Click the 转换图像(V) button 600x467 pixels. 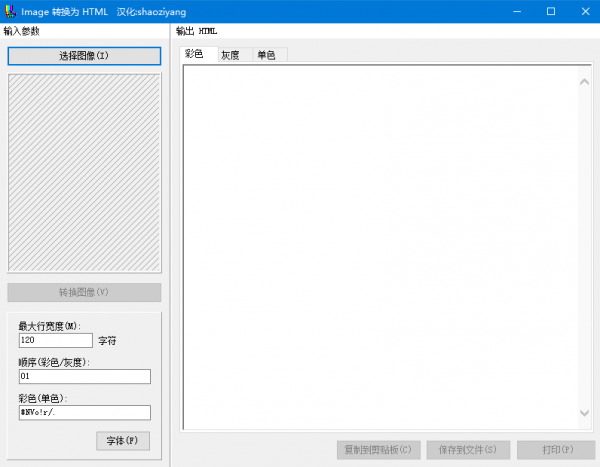(x=84, y=292)
